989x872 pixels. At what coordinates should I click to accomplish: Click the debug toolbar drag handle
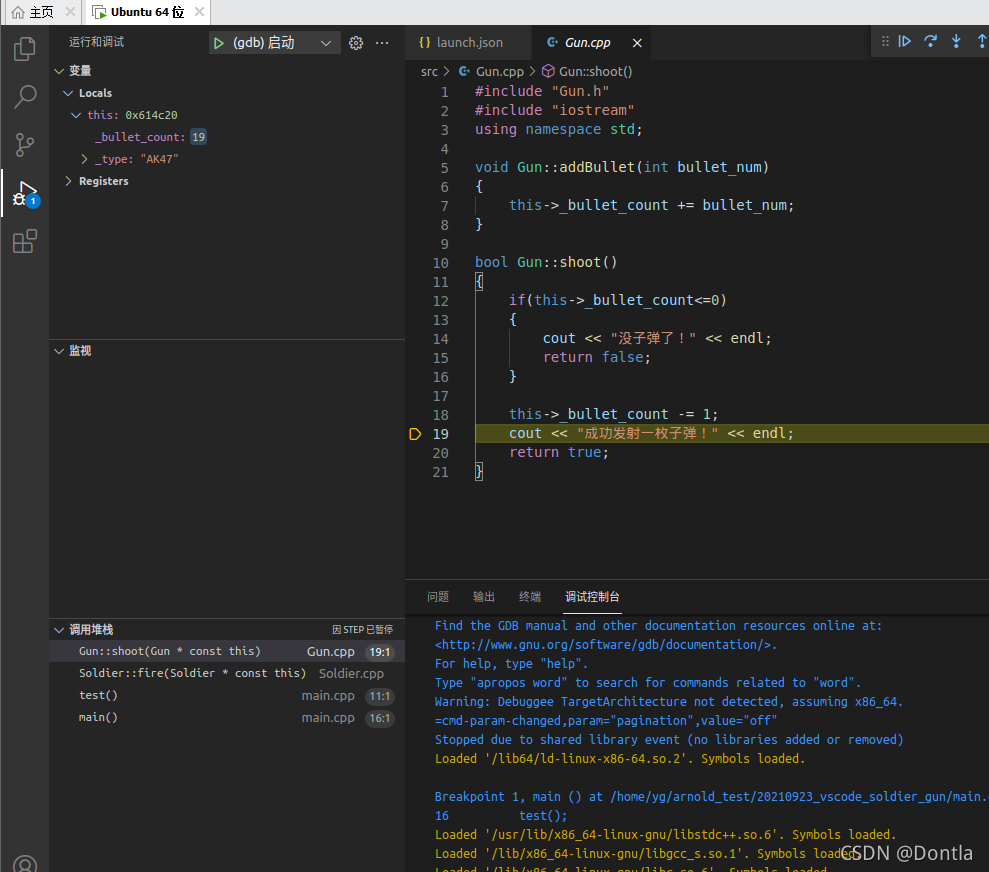click(885, 41)
